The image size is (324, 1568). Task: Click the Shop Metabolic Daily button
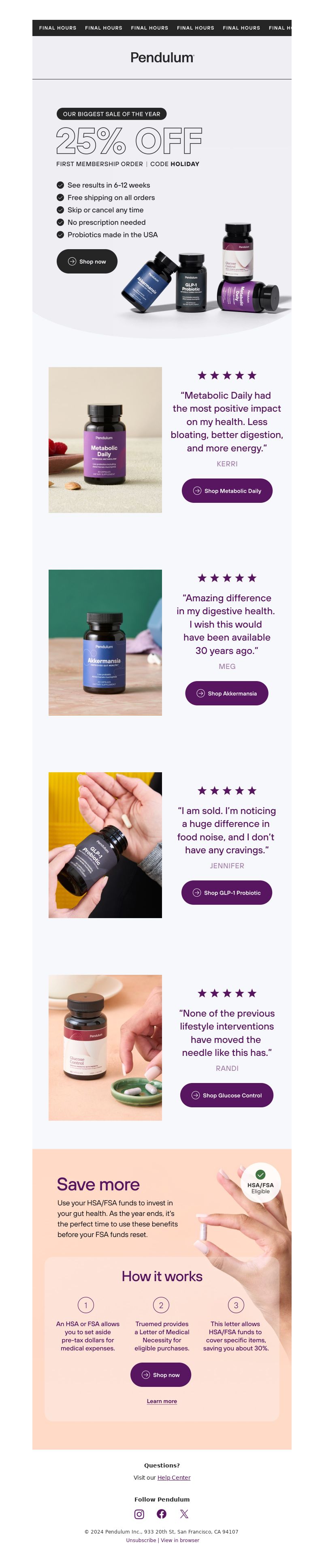click(x=227, y=491)
